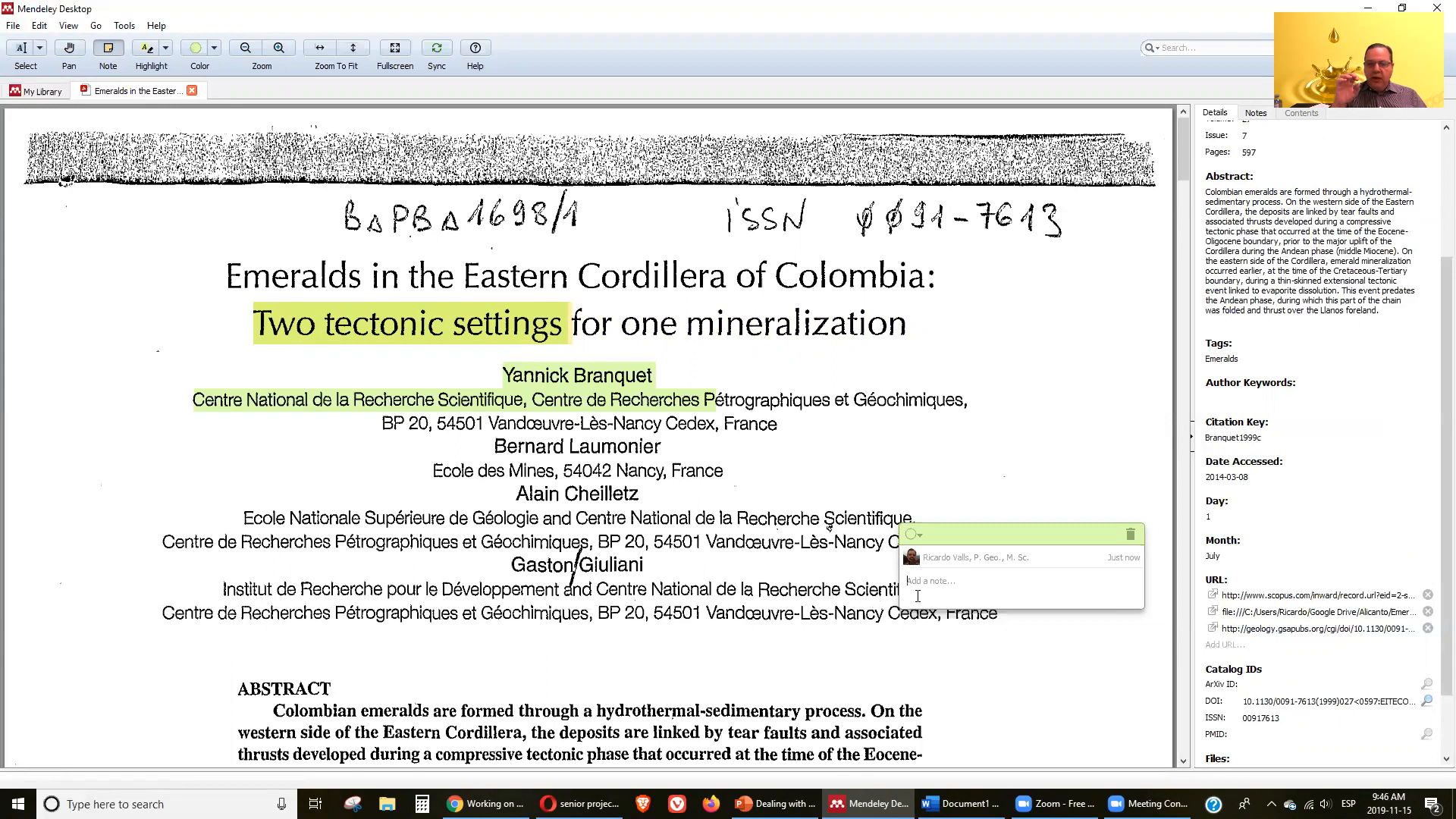Click the Citation Key Branquet1999c value
The image size is (1456, 819).
pos(1232,438)
